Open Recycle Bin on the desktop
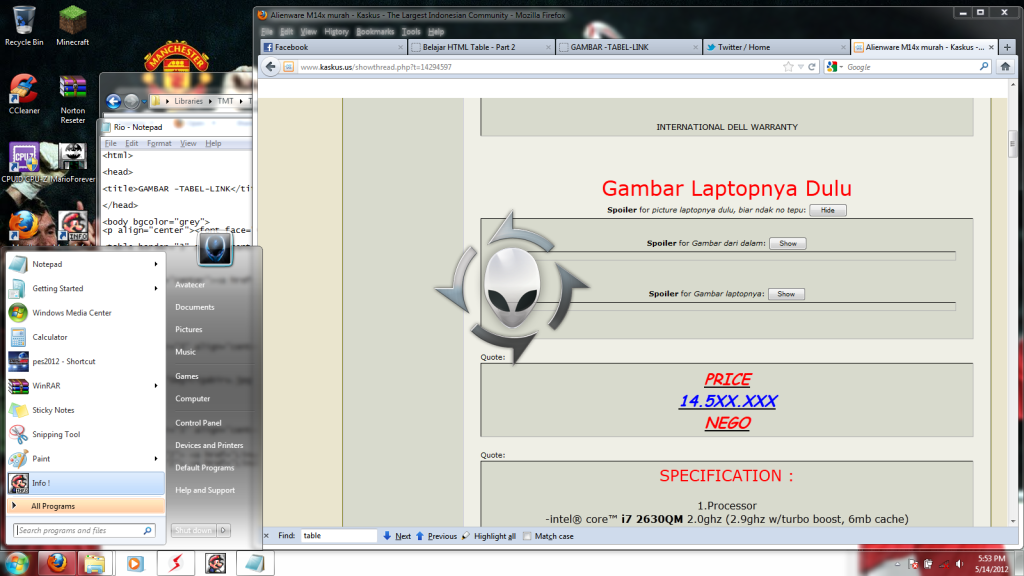 (x=24, y=26)
